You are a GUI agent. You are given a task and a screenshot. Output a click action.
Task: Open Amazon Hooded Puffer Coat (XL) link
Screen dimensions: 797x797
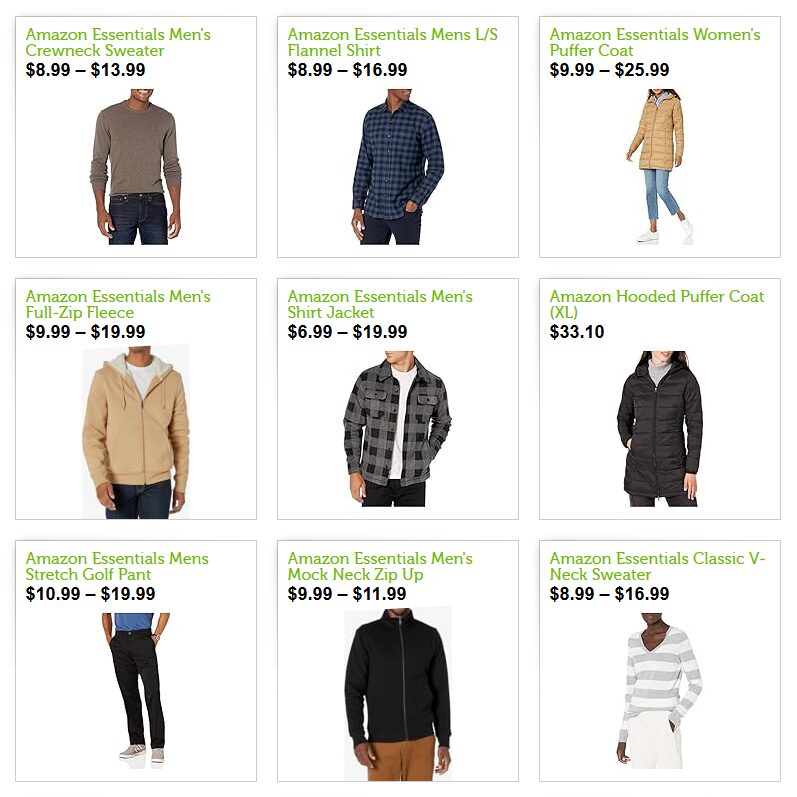pos(657,304)
